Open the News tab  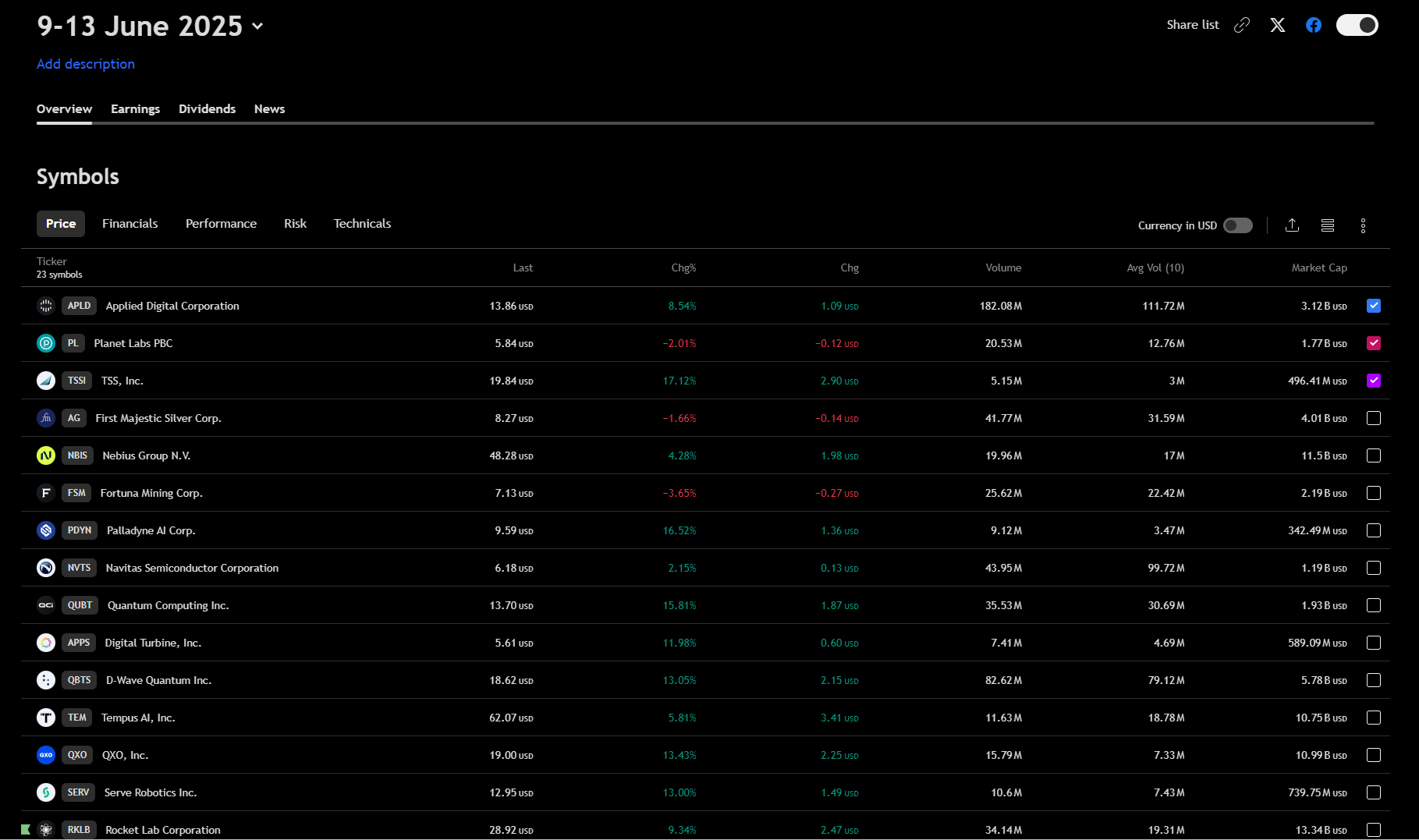point(269,109)
